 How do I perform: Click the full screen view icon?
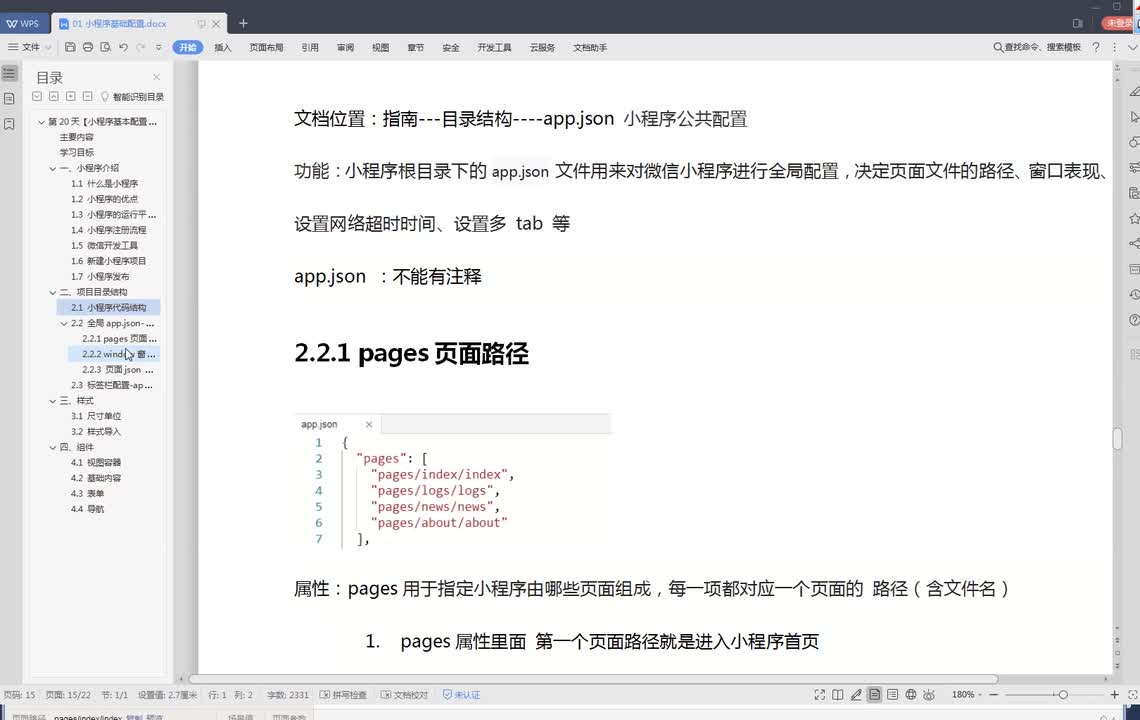(819, 695)
